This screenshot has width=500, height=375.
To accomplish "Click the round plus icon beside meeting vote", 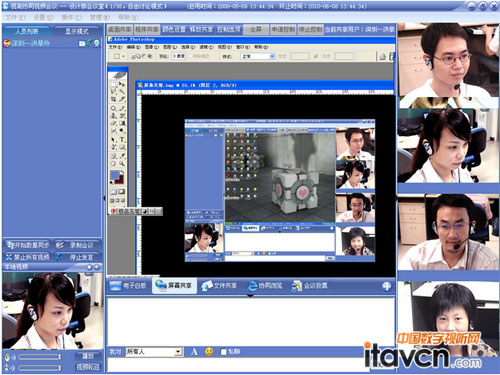I will [x=387, y=286].
